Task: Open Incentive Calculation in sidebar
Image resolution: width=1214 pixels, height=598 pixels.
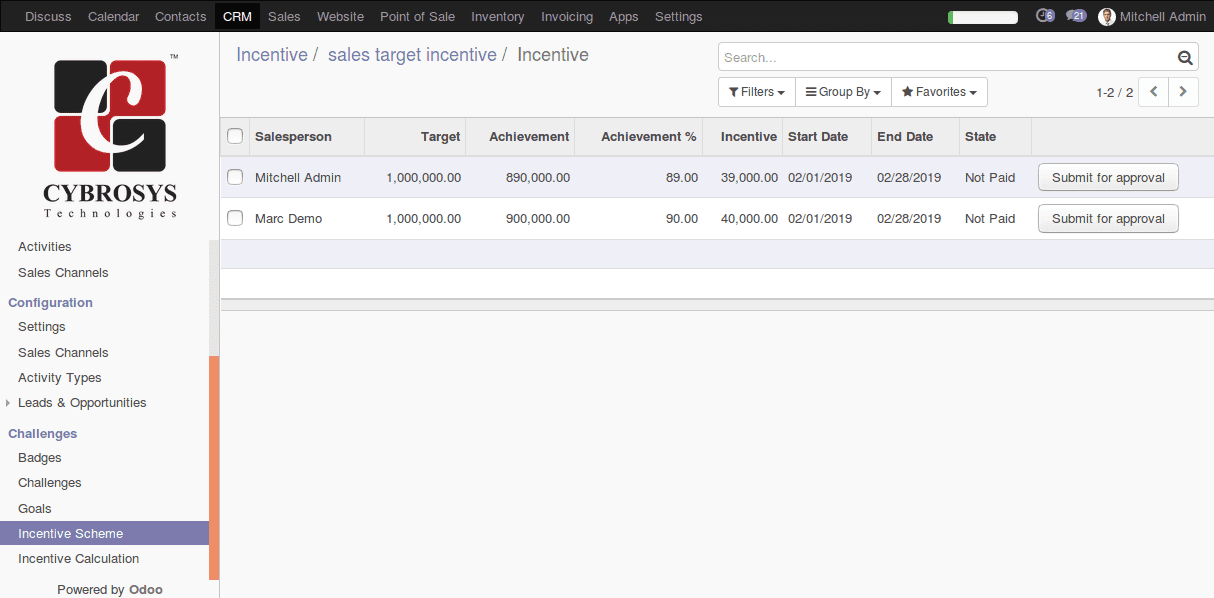Action: [x=79, y=558]
